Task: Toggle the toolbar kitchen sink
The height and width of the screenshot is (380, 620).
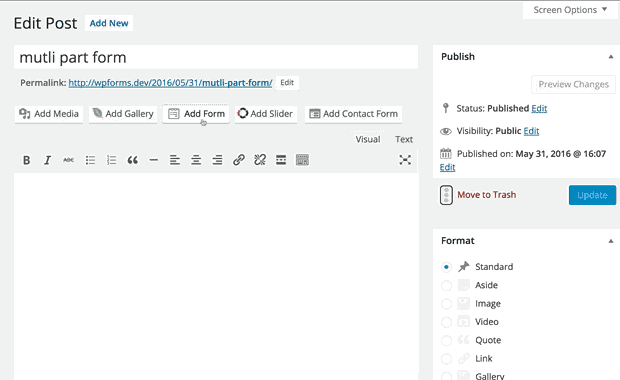Action: (x=302, y=160)
